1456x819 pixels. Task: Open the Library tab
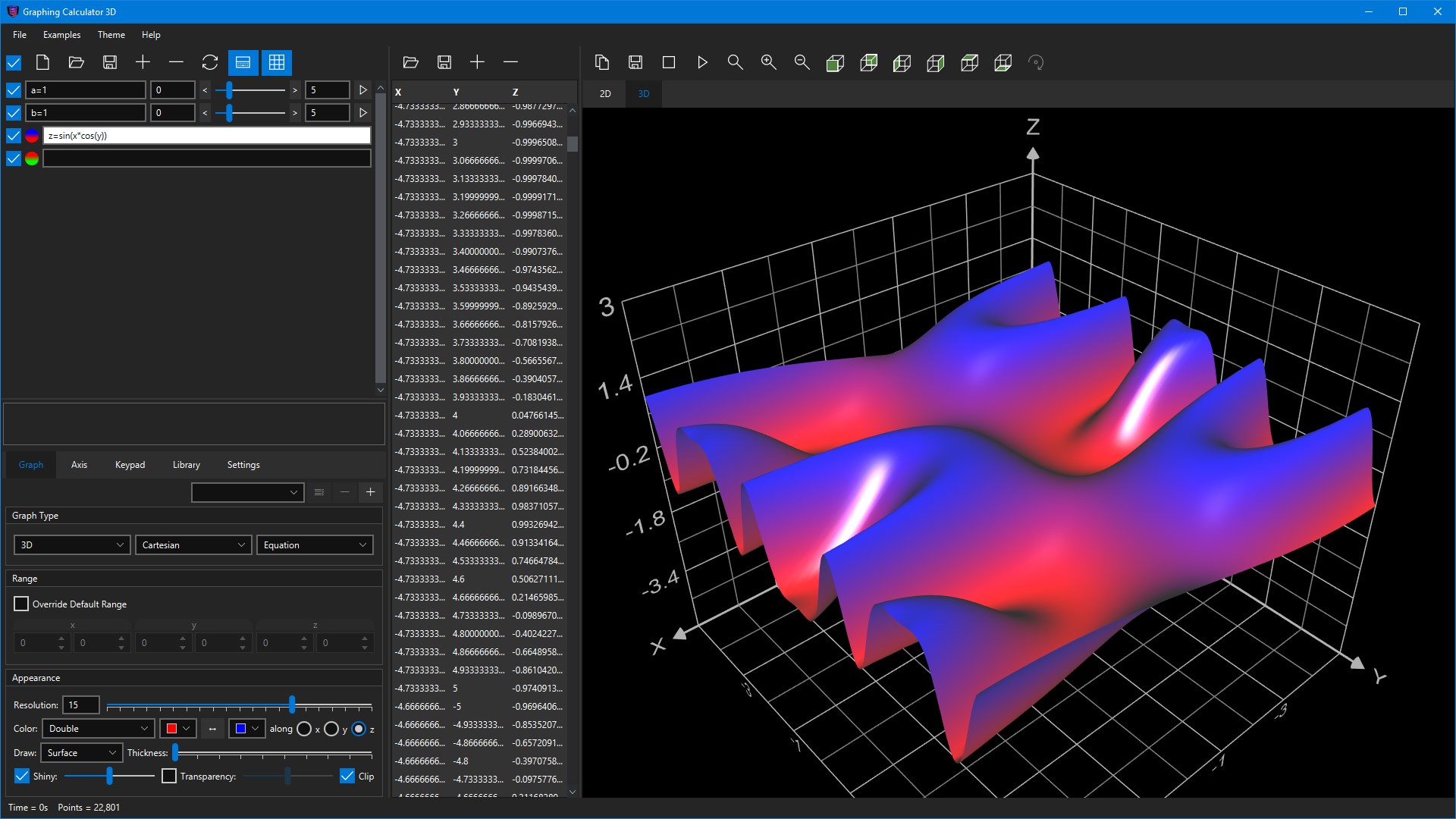pos(186,464)
